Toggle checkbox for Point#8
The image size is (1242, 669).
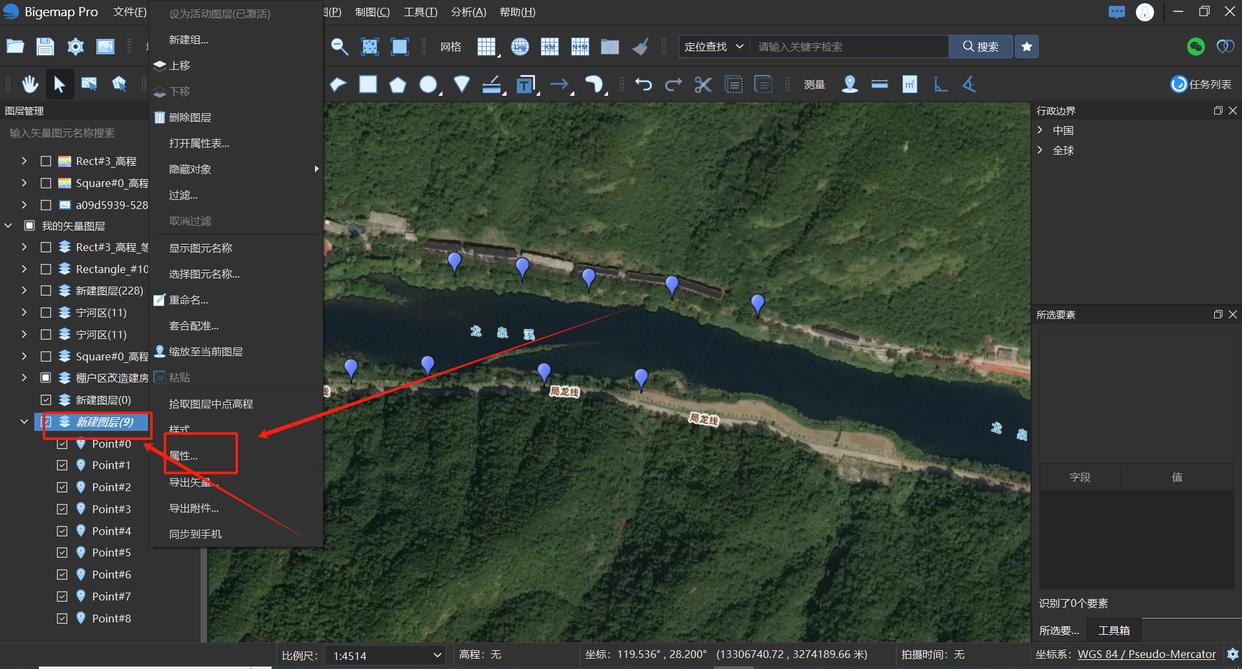click(x=62, y=618)
